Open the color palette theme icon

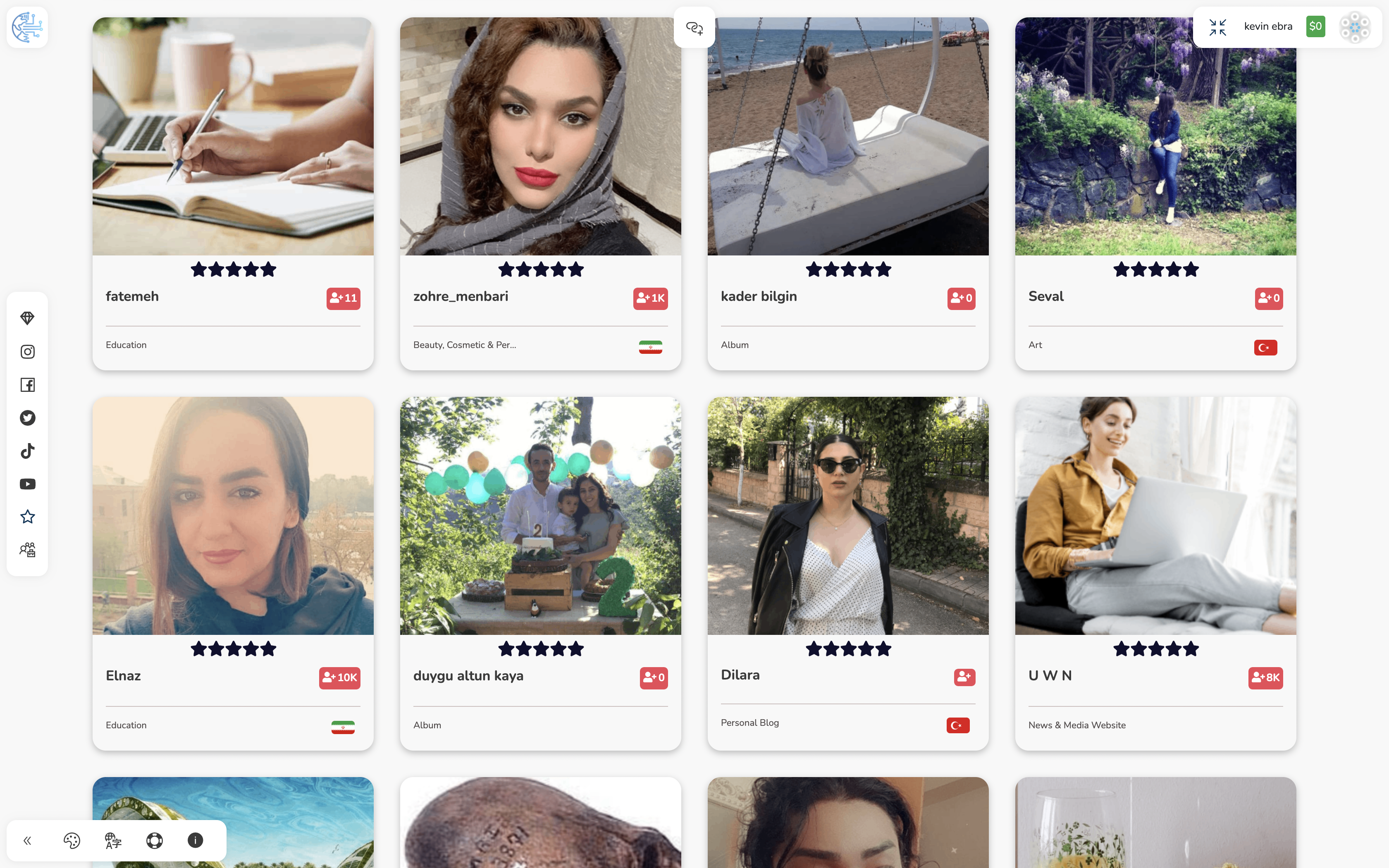(x=72, y=840)
